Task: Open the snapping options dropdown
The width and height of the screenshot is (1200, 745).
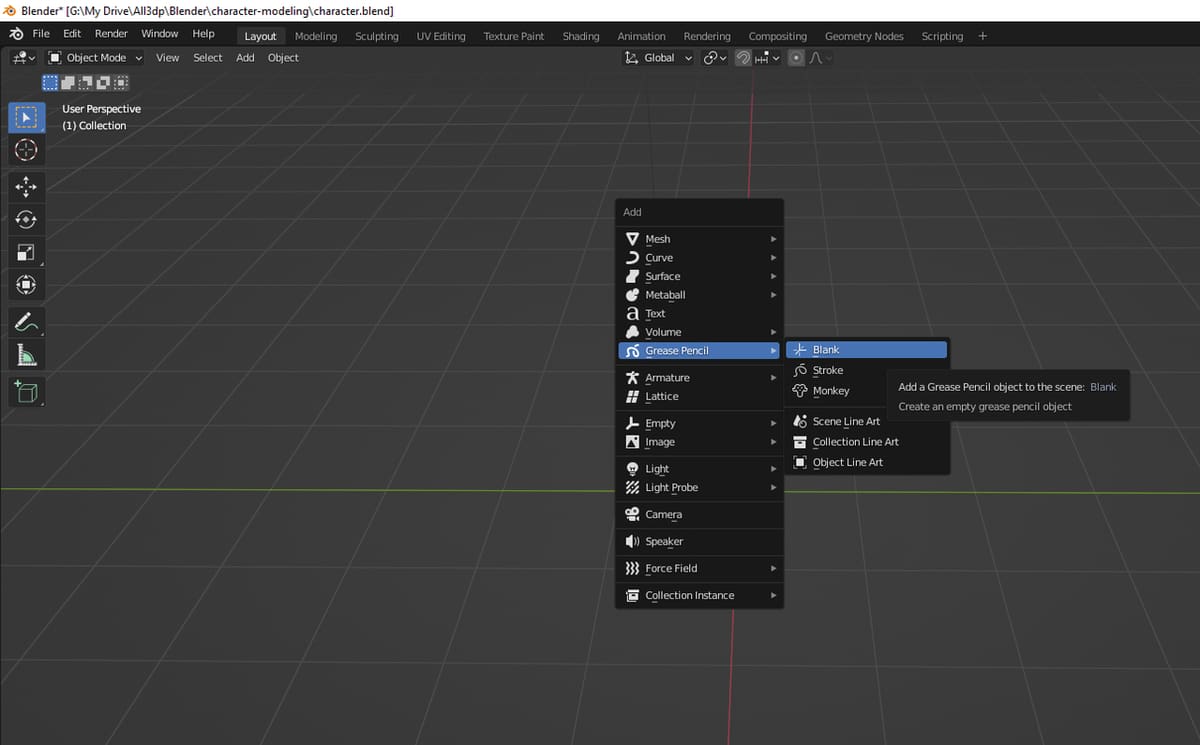Action: (768, 58)
